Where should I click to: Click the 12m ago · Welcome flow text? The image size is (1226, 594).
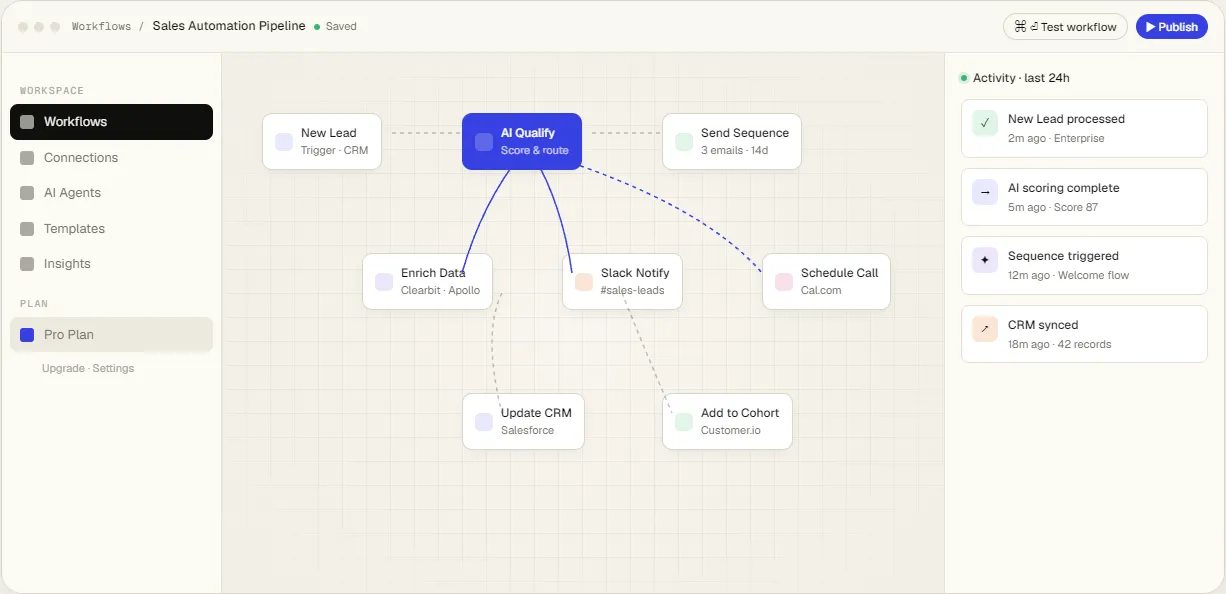[x=1068, y=275]
